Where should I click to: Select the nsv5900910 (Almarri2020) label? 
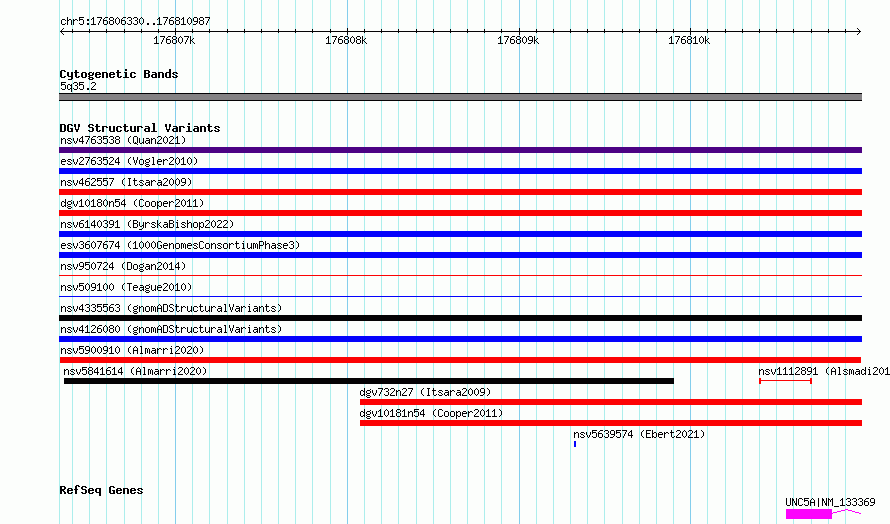(132, 350)
